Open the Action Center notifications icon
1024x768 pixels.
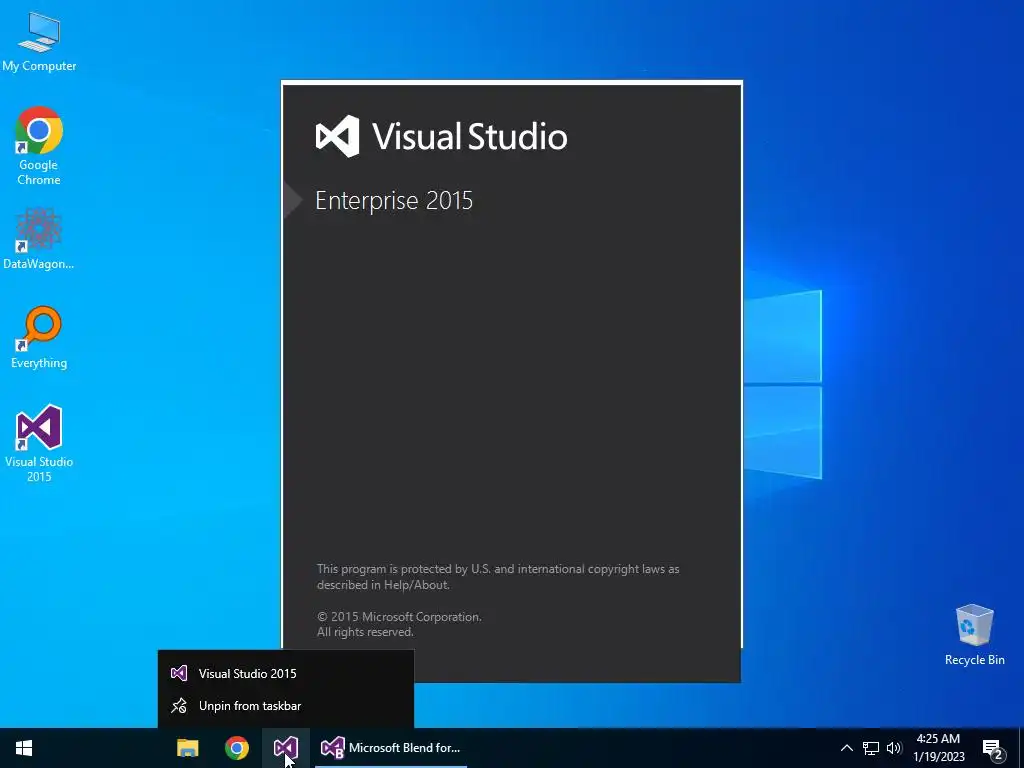pos(993,749)
